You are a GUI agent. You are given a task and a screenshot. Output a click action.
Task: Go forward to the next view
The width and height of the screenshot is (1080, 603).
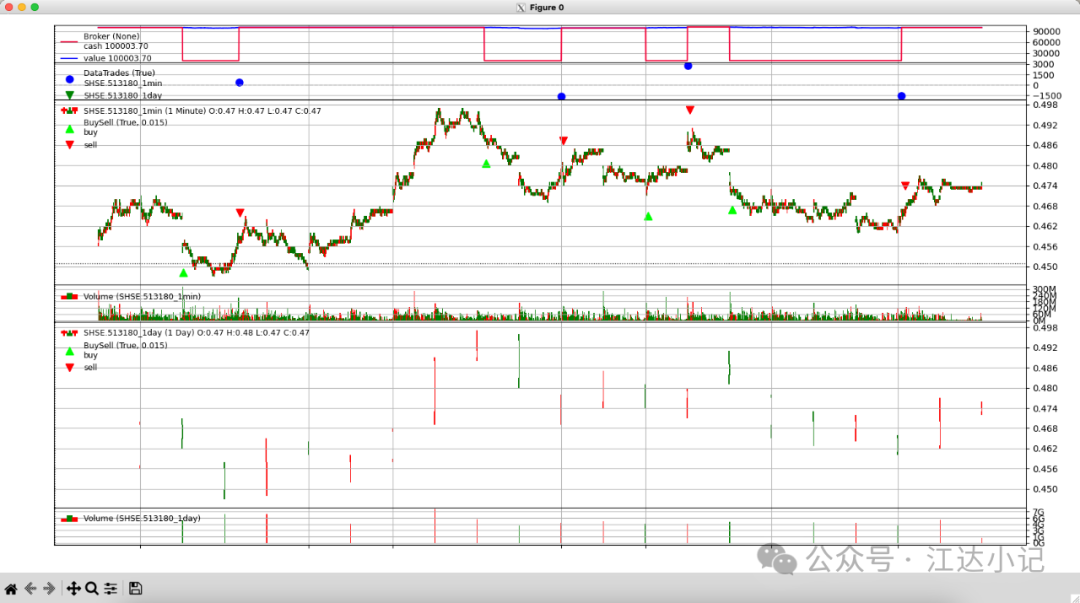pos(49,589)
